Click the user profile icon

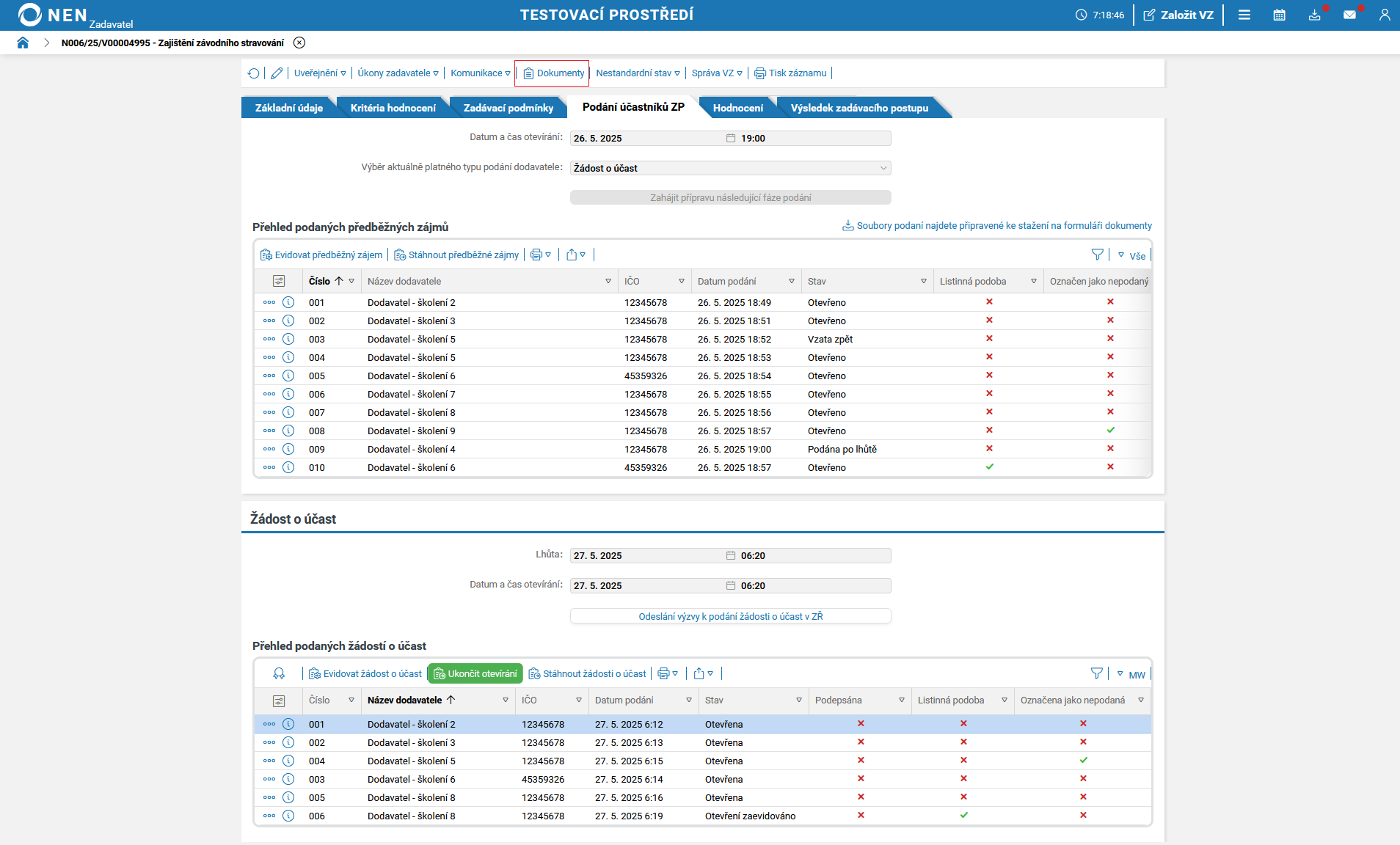tap(1384, 15)
